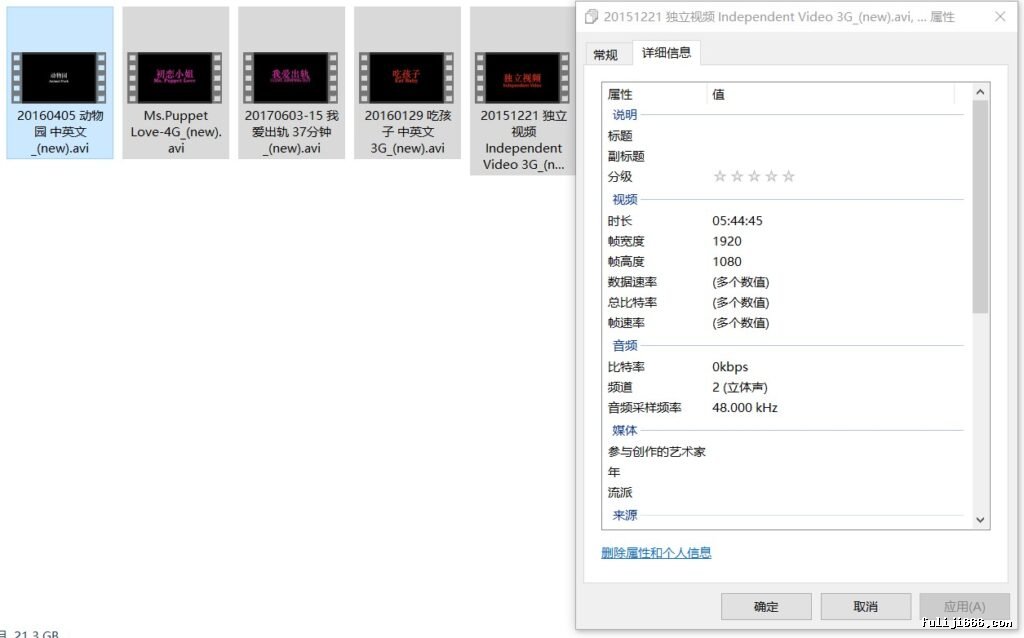The height and width of the screenshot is (638, 1024).
Task: Click the 来源 section heading
Action: 624,515
